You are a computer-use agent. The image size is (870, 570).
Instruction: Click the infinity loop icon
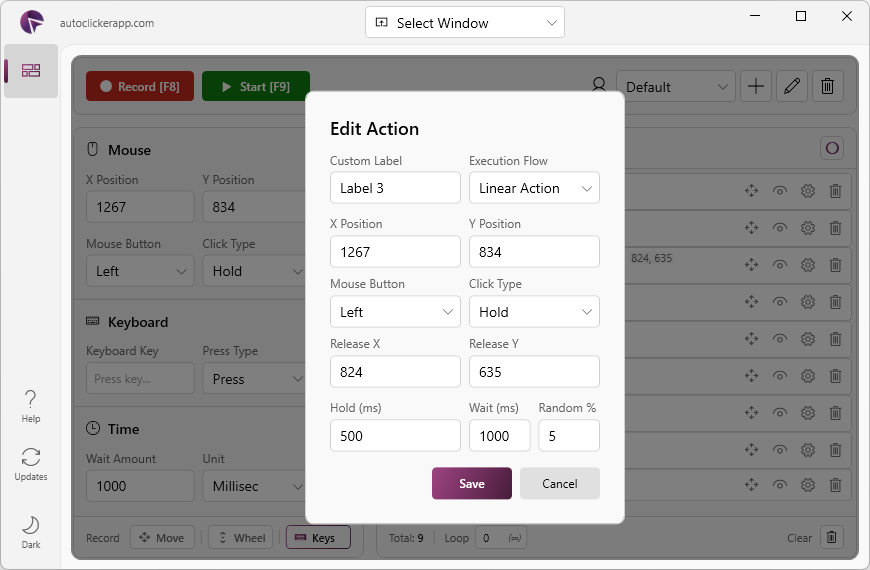click(x=514, y=538)
